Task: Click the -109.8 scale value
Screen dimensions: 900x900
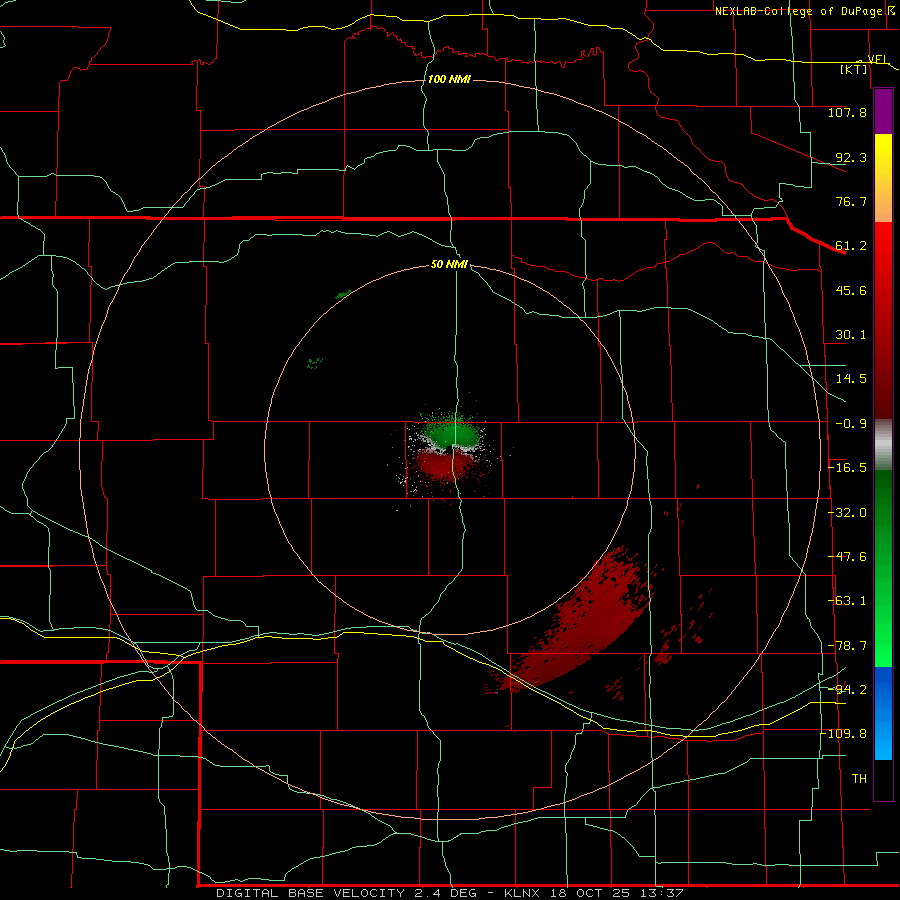Action: tap(843, 734)
